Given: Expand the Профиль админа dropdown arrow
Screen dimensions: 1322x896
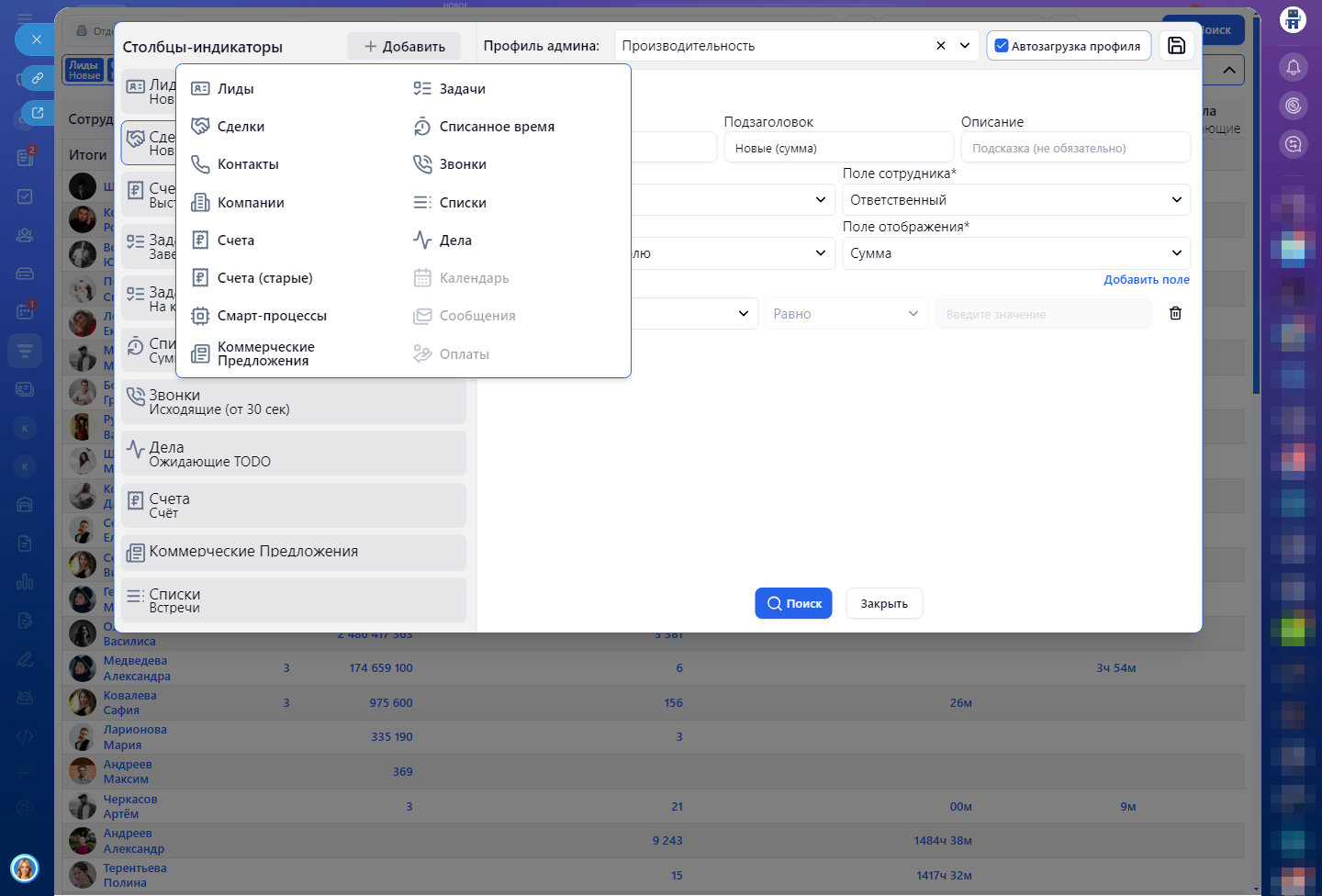Looking at the screenshot, I should point(965,46).
